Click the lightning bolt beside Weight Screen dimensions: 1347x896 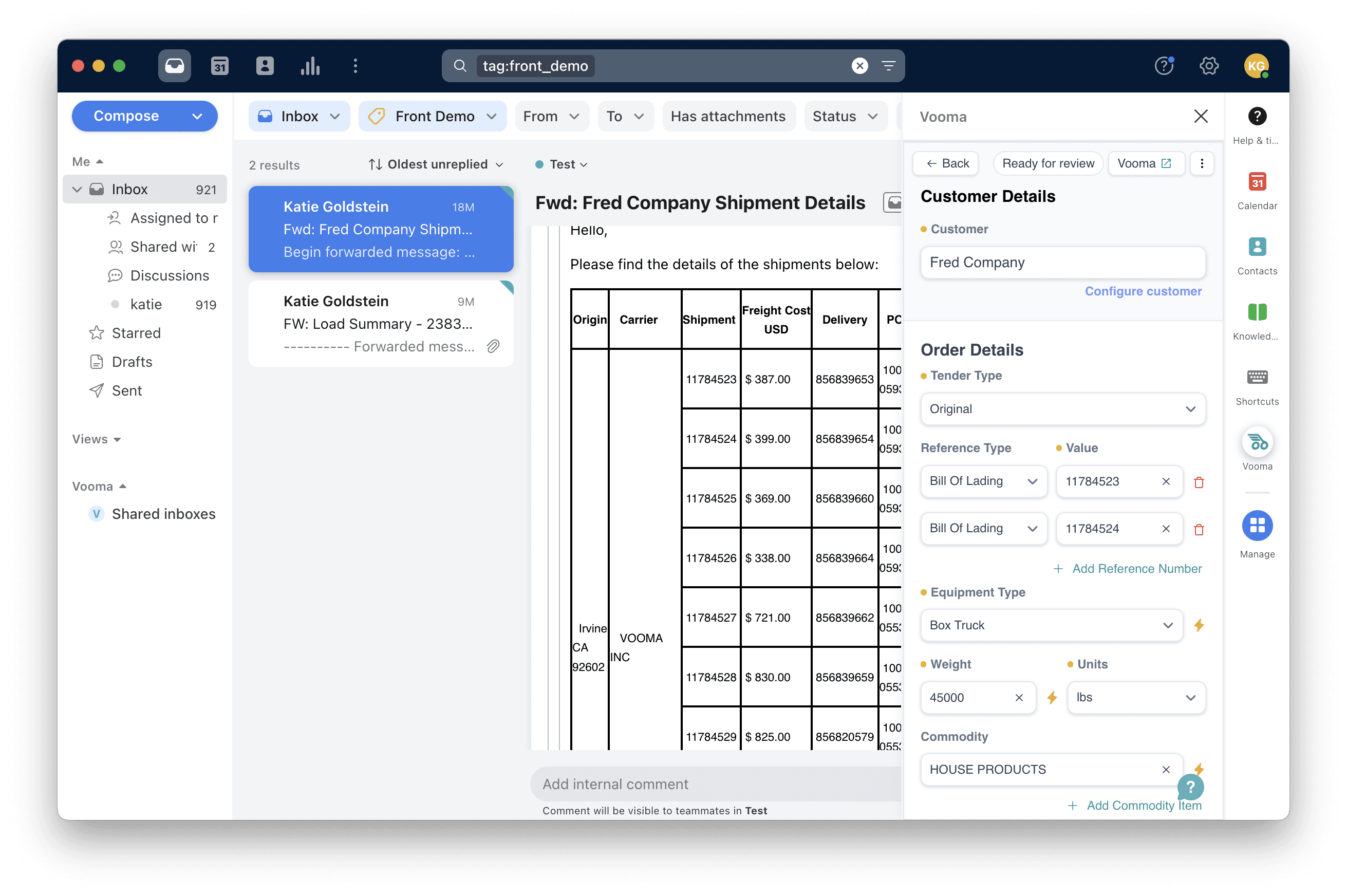tap(1052, 697)
